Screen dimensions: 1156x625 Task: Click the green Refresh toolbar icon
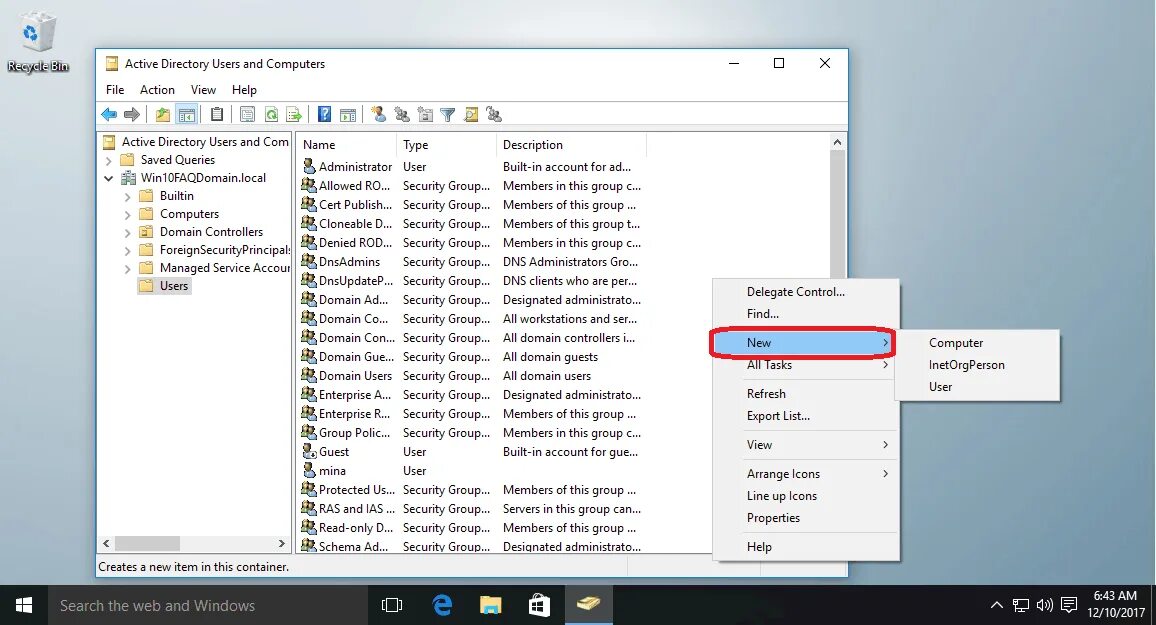click(271, 114)
